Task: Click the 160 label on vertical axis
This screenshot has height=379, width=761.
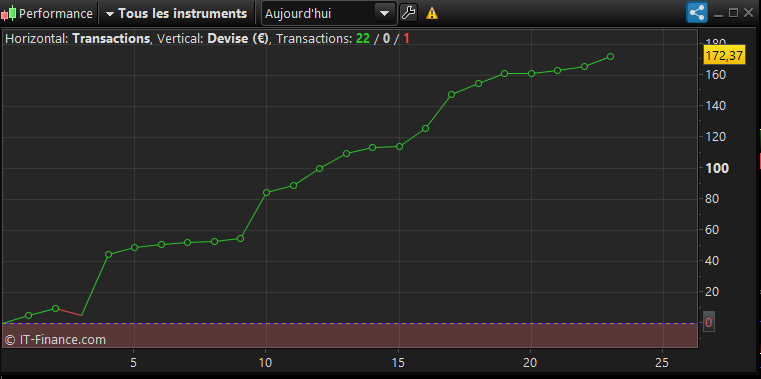Action: pos(716,75)
